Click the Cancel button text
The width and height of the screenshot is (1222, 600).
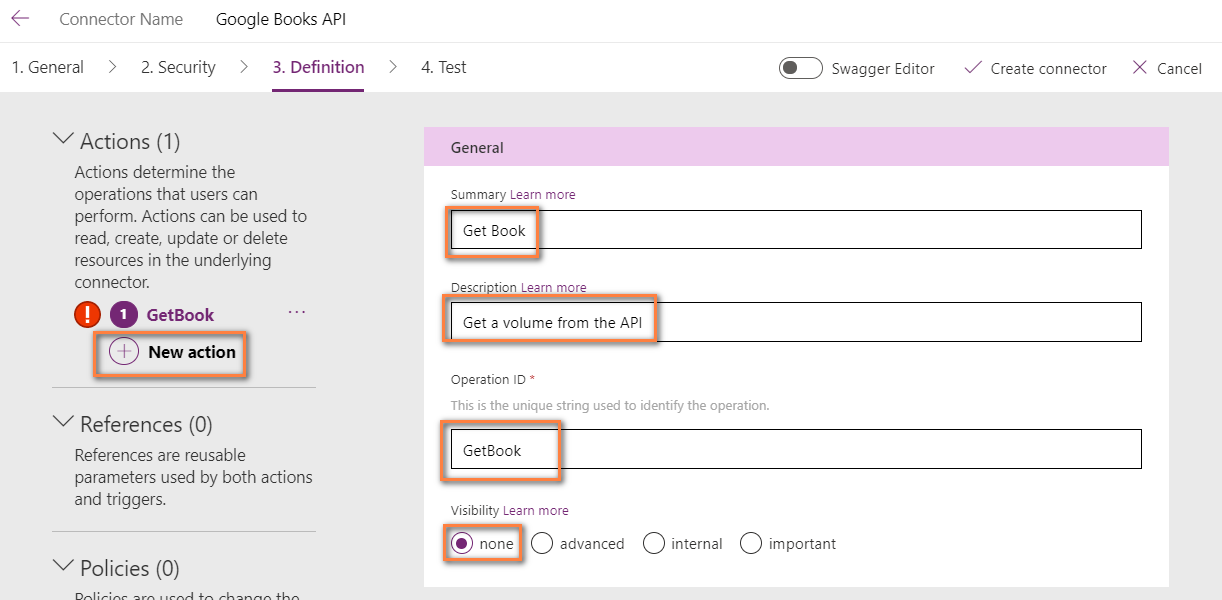tap(1179, 69)
